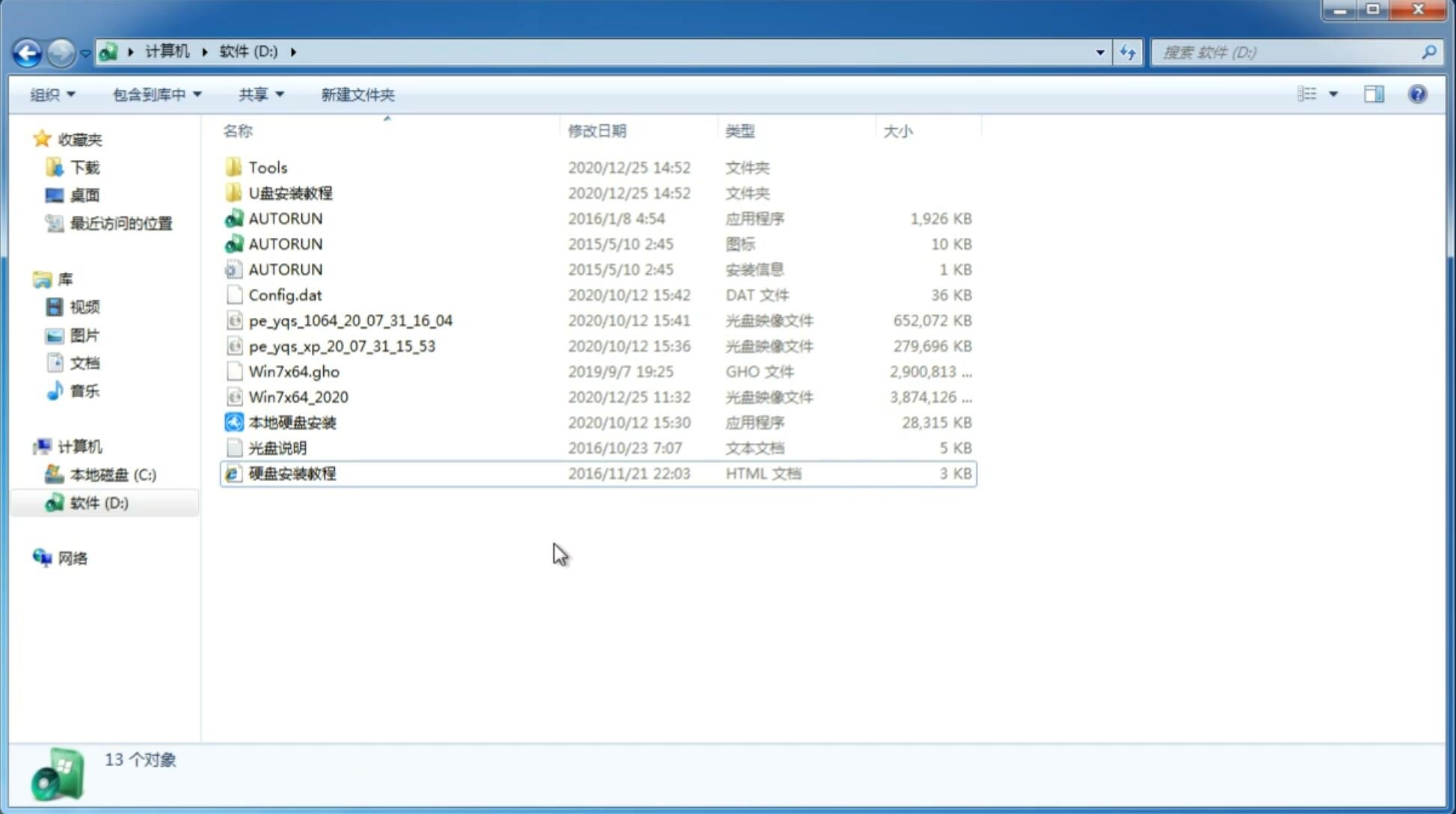Click 新建文件夹 button in toolbar
Image resolution: width=1456 pixels, height=814 pixels.
pos(357,94)
